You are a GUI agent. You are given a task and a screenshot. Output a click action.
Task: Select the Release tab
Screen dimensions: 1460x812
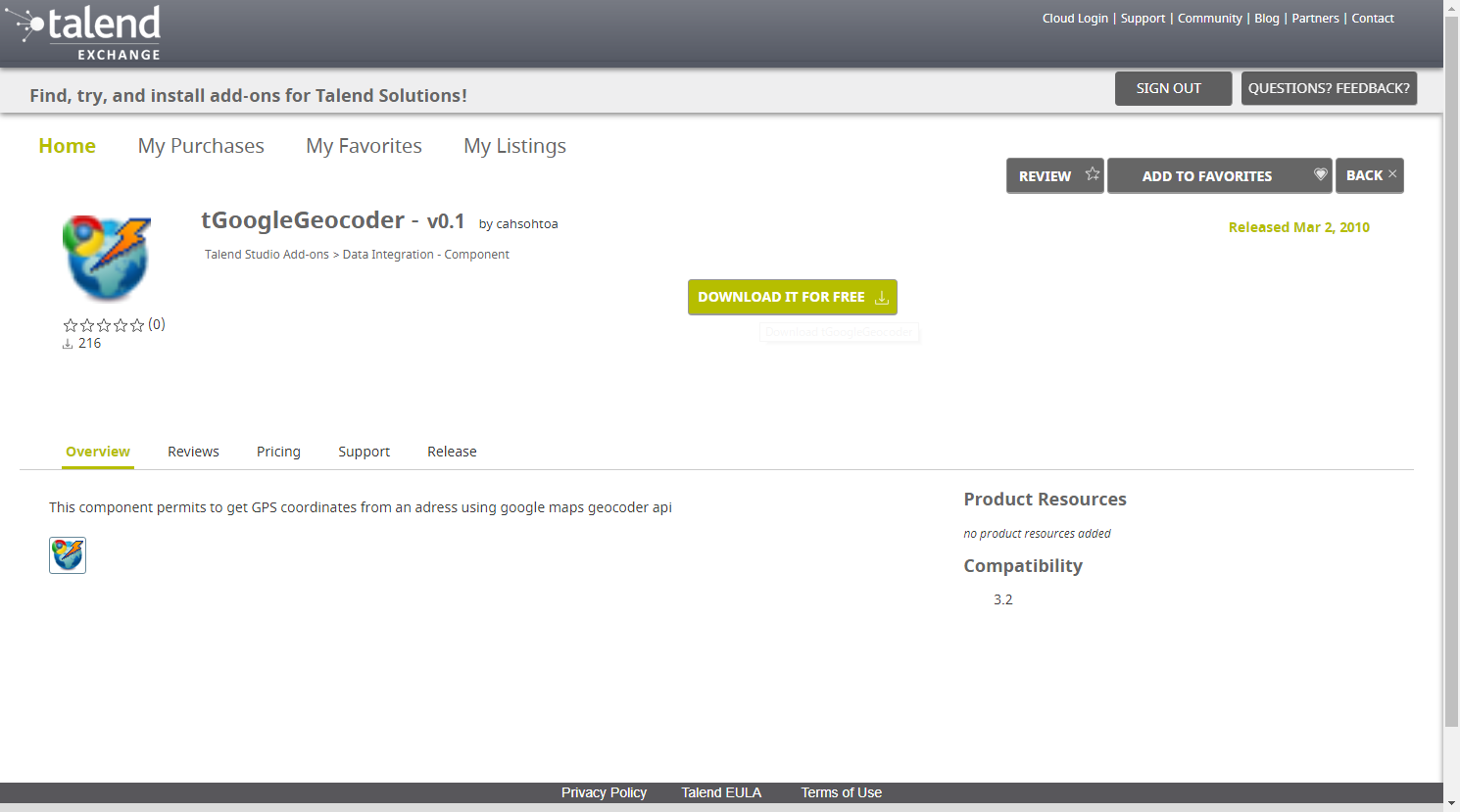(452, 452)
